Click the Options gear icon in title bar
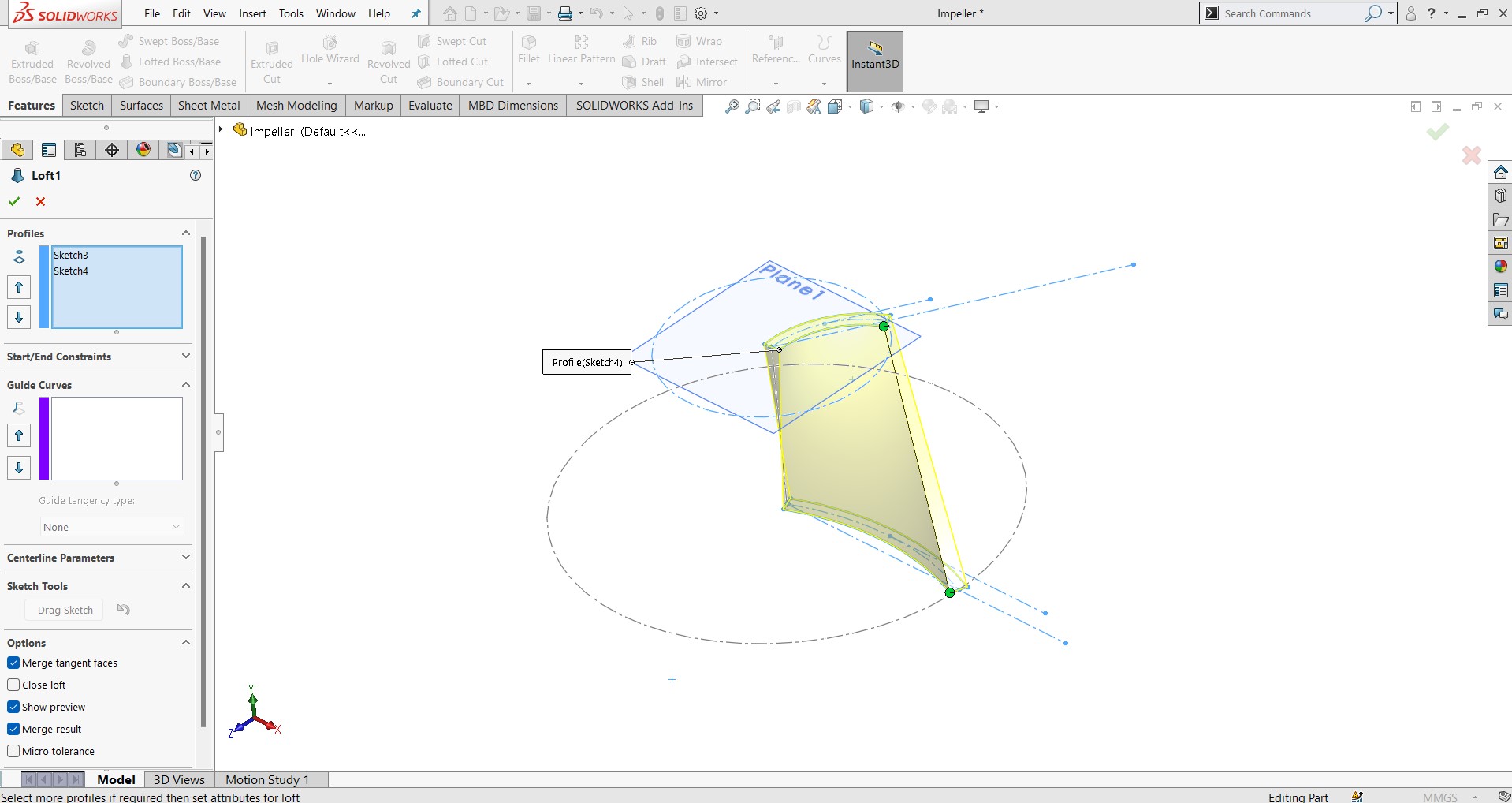 pyautogui.click(x=701, y=13)
